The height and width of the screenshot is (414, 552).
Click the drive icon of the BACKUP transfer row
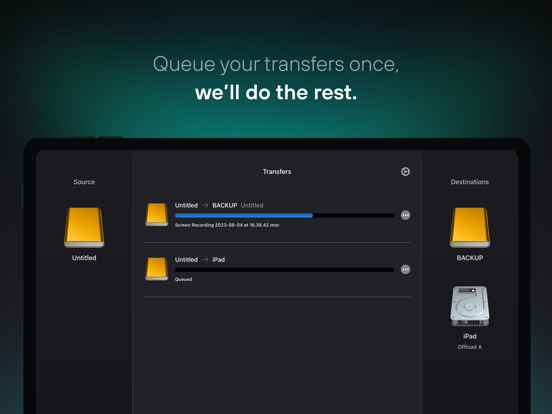click(x=157, y=214)
